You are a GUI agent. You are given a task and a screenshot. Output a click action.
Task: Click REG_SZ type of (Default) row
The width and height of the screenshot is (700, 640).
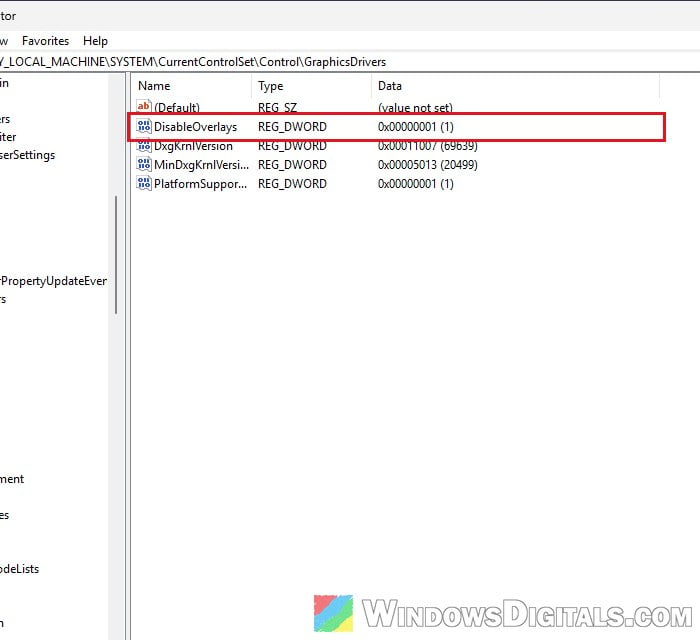[277, 108]
